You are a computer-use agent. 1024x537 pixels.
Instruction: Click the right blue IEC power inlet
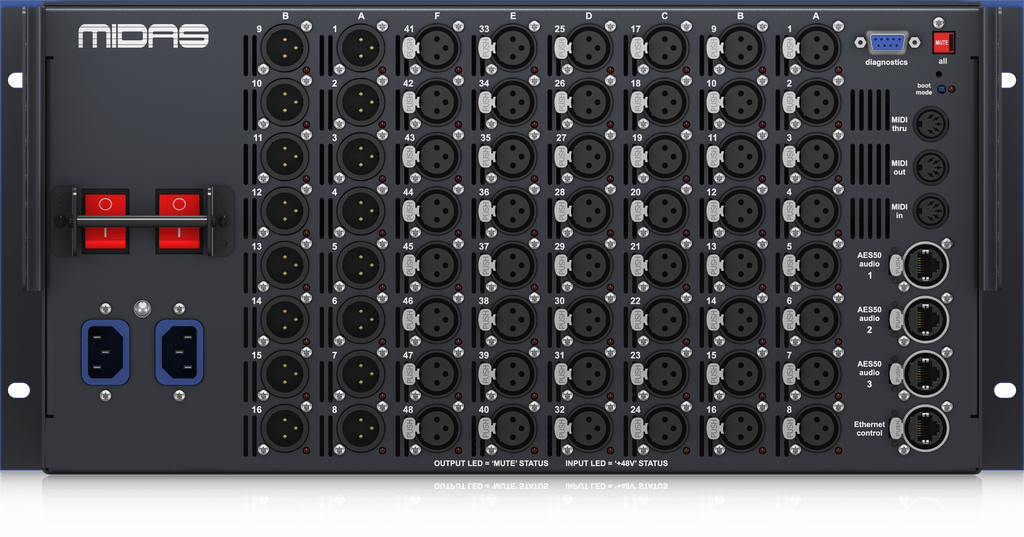180,352
